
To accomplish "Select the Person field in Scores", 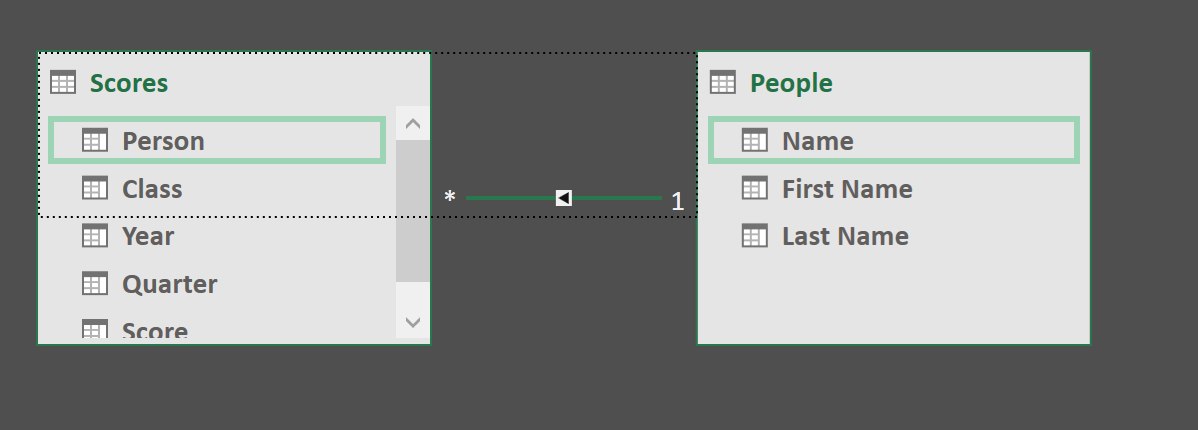I will click(217, 141).
